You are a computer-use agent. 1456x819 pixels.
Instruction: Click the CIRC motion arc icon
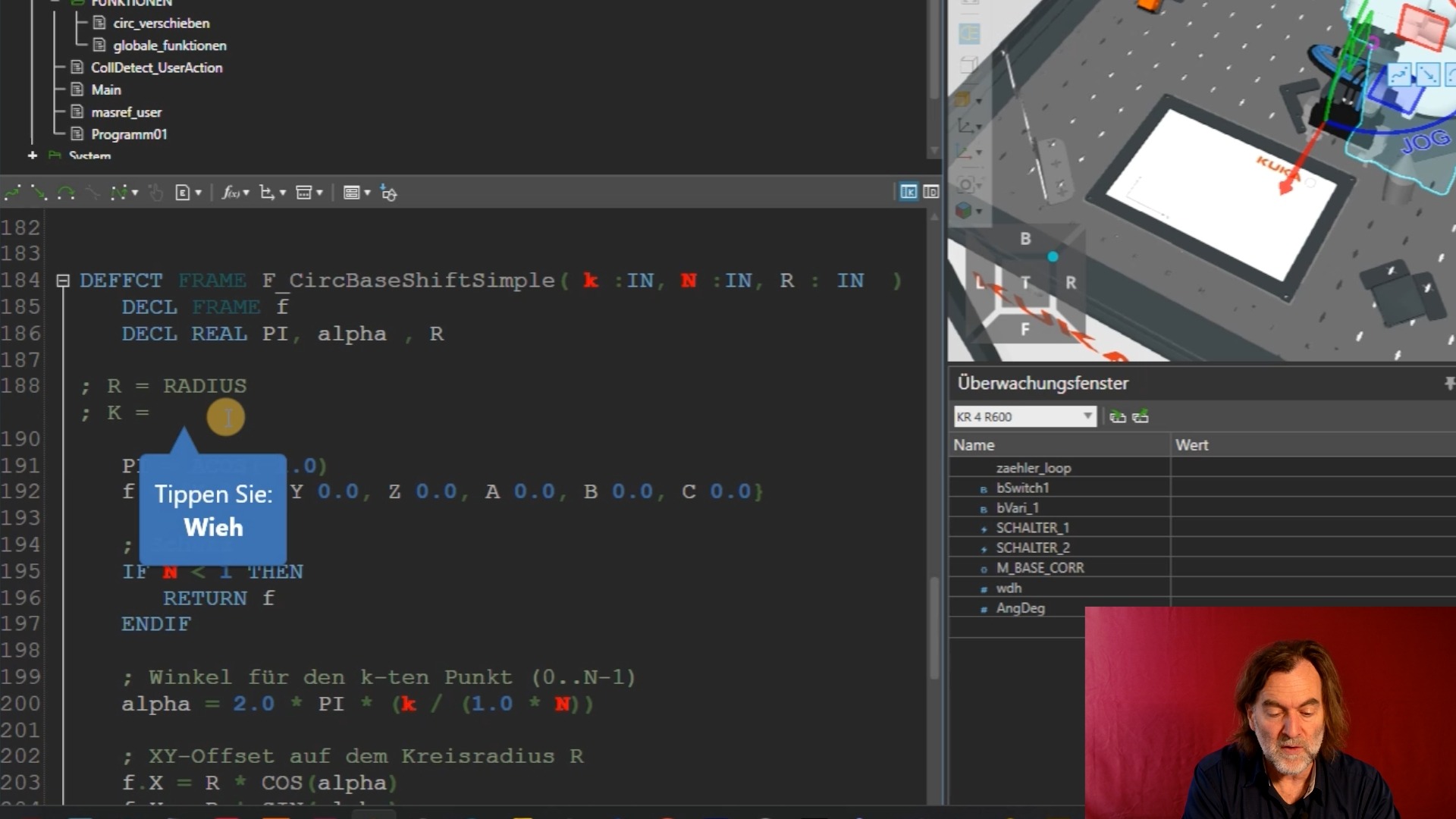66,193
